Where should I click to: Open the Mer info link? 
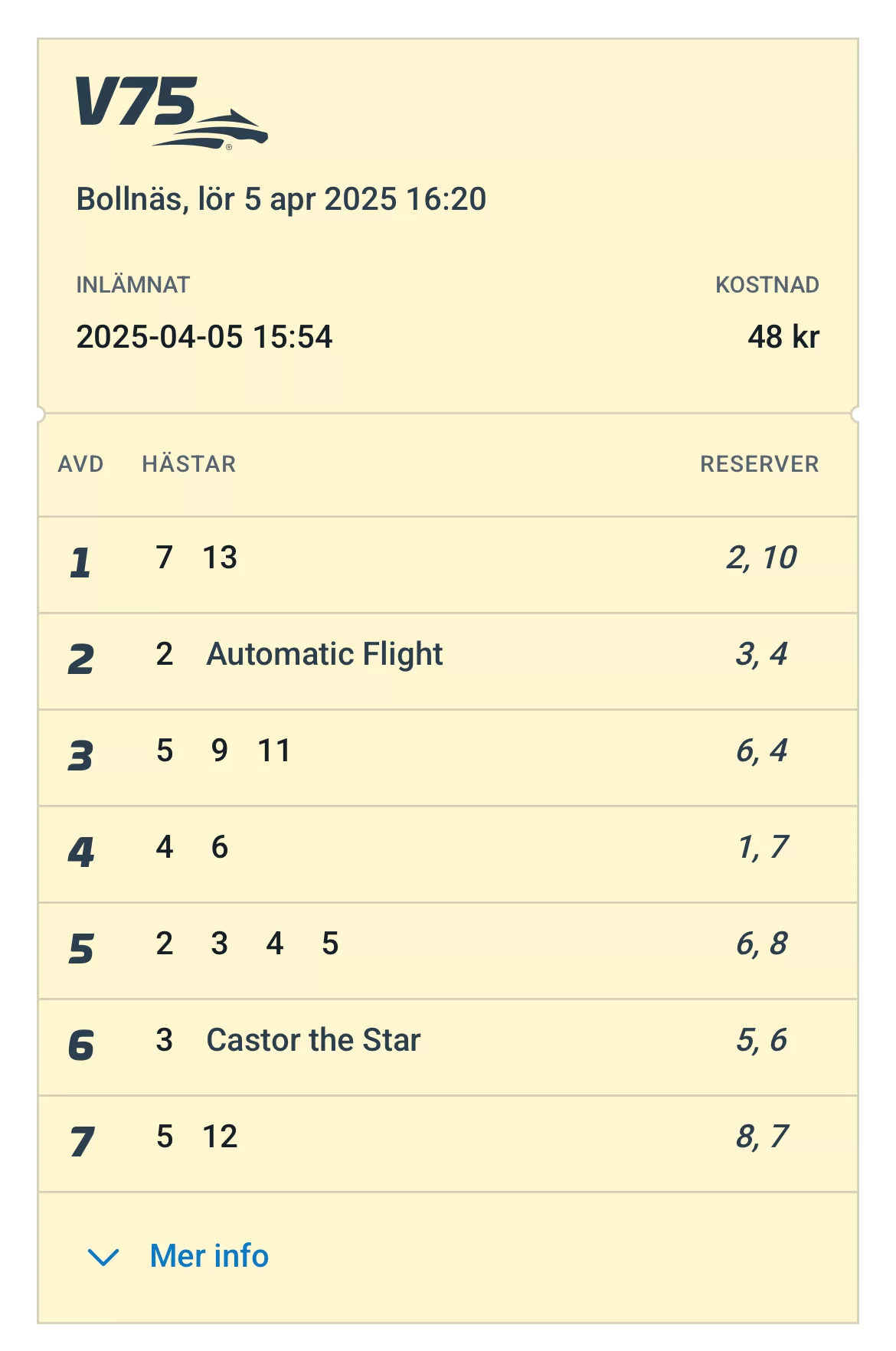coord(209,1256)
